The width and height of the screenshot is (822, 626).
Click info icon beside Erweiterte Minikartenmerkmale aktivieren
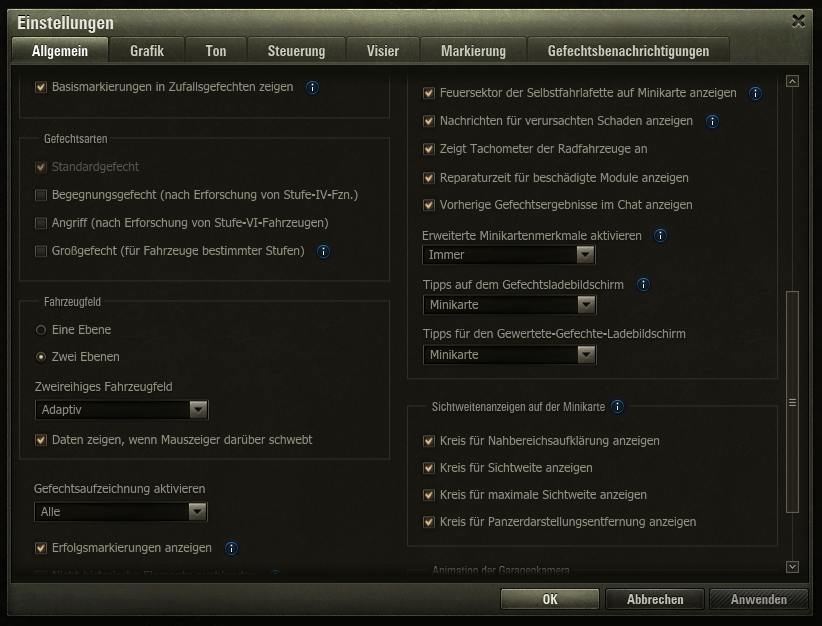point(660,236)
